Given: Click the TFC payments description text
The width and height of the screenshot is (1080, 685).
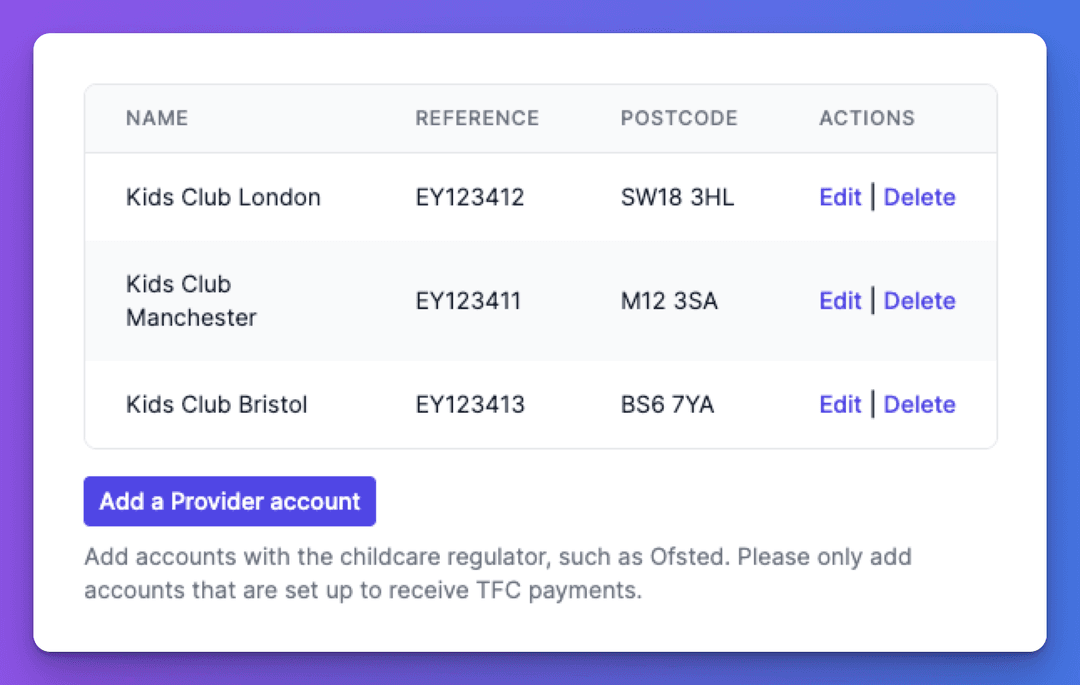Looking at the screenshot, I should pyautogui.click(x=497, y=573).
